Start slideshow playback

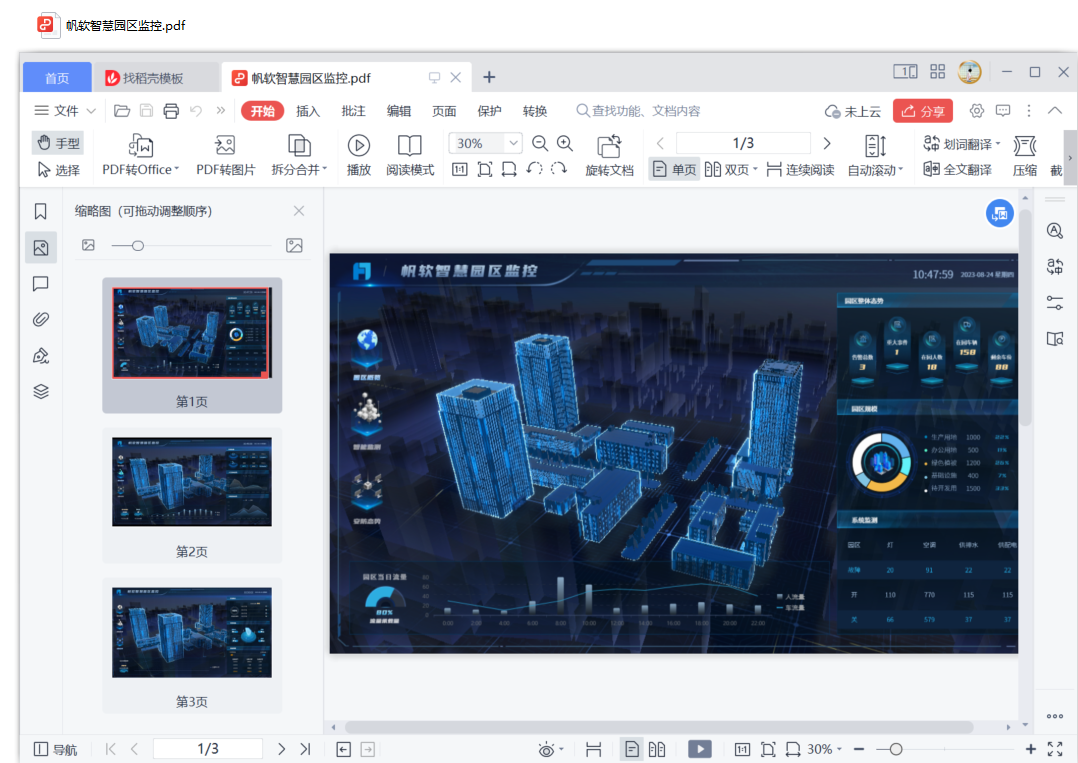click(358, 155)
